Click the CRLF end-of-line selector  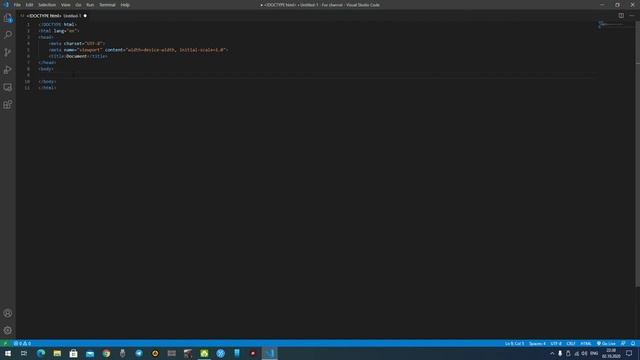point(571,343)
